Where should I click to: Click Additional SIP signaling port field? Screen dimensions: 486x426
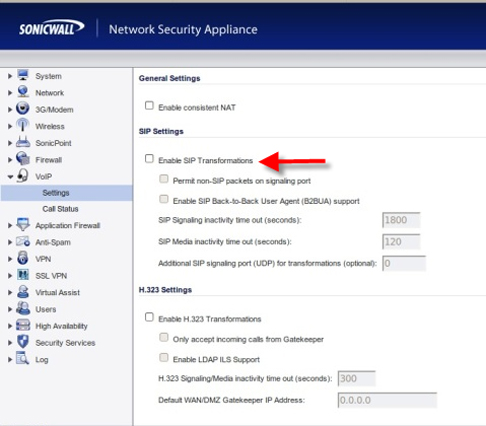point(404,263)
